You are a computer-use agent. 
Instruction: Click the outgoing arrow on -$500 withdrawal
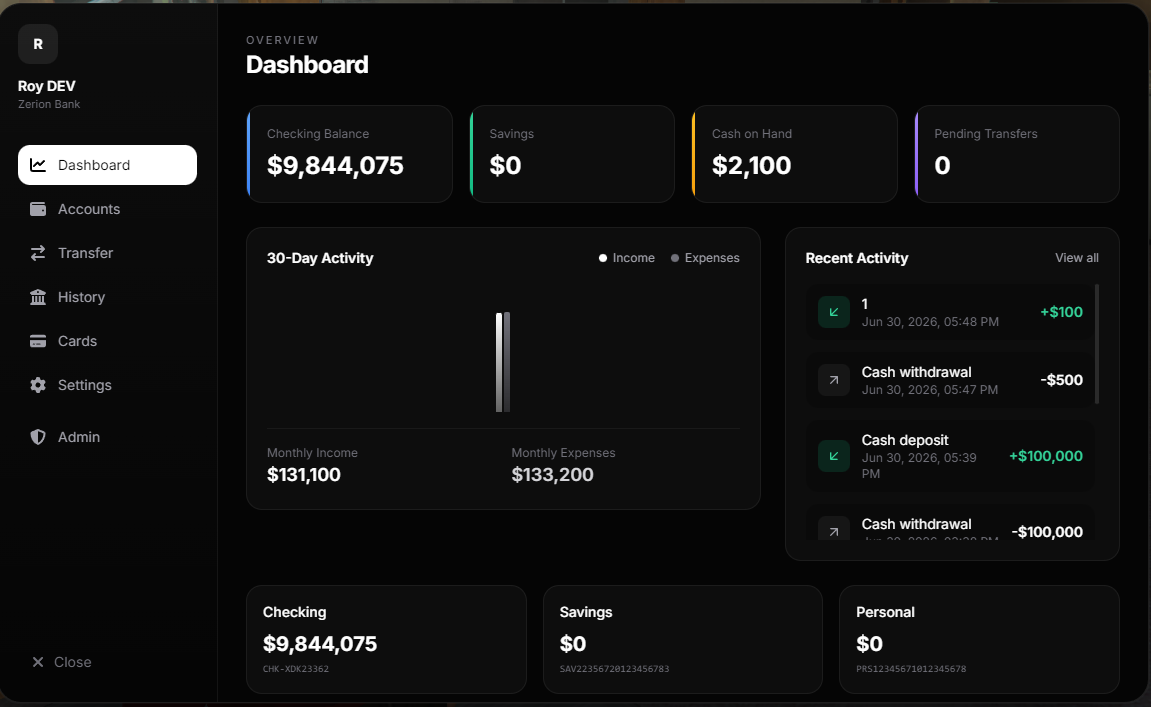coord(834,380)
